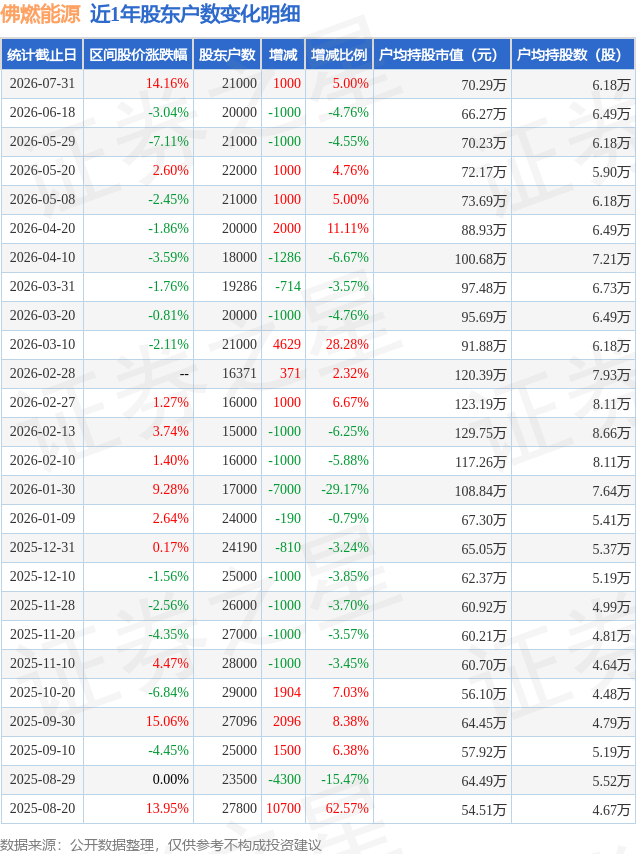Click the -7000 decrease cell
This screenshot has width=636, height=854.
[x=284, y=489]
